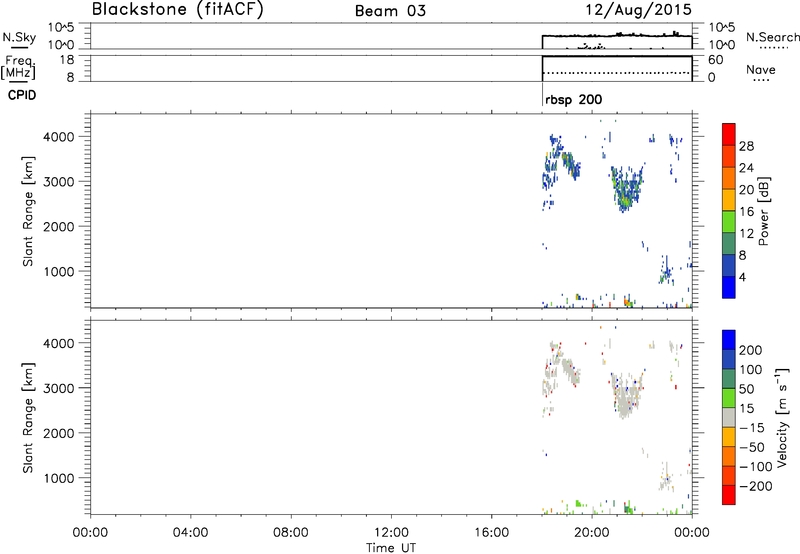
Task: Click the velocity panel Slant Range axis label
Action: (x=28, y=418)
